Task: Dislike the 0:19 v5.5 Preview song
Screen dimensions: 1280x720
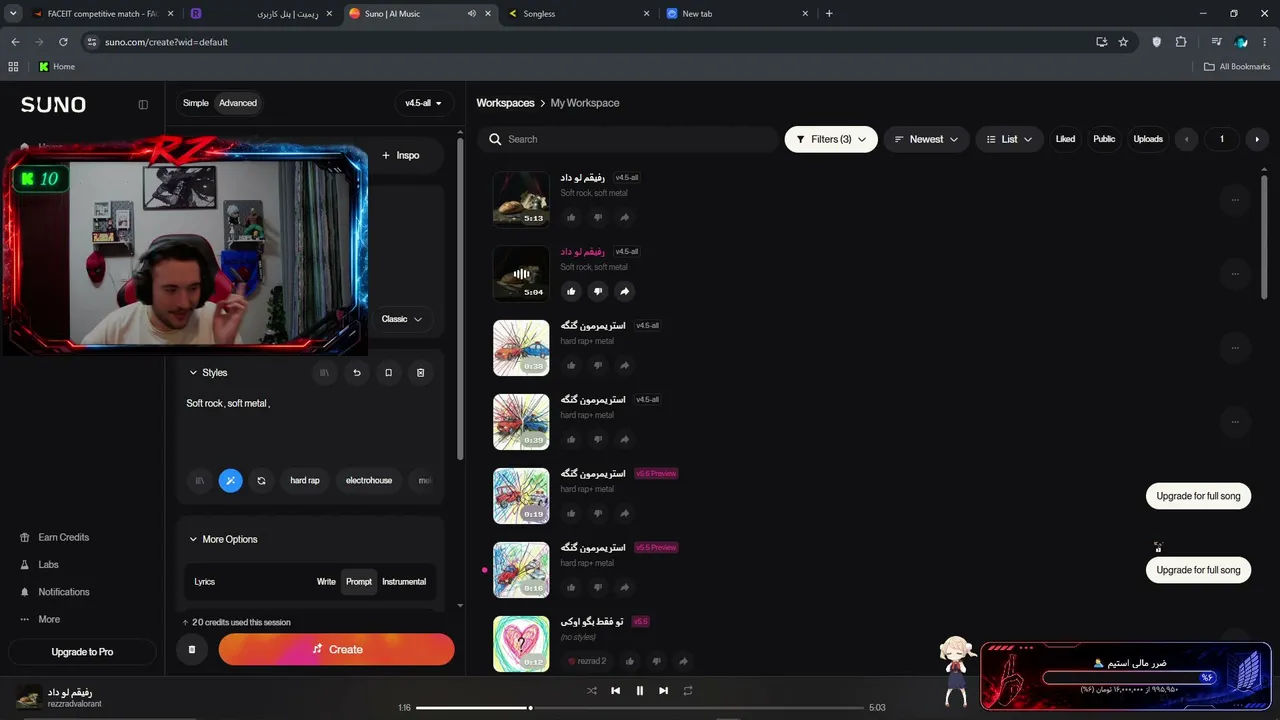Action: pyautogui.click(x=598, y=513)
